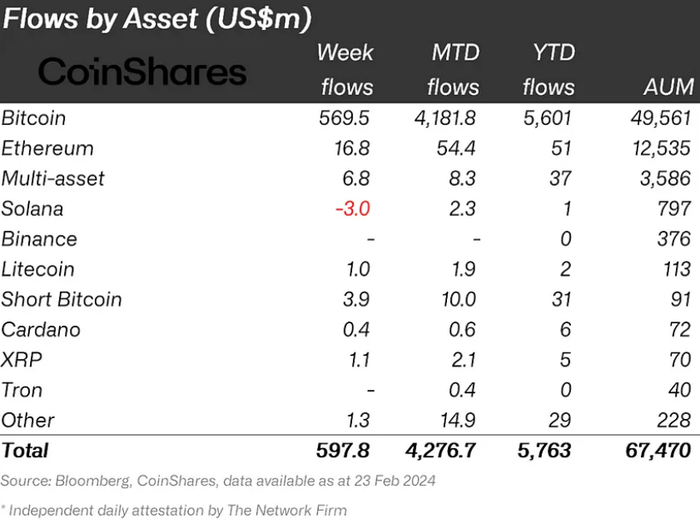Click the Bloomberg, CoinShares source note
700x524 pixels.
(x=218, y=481)
